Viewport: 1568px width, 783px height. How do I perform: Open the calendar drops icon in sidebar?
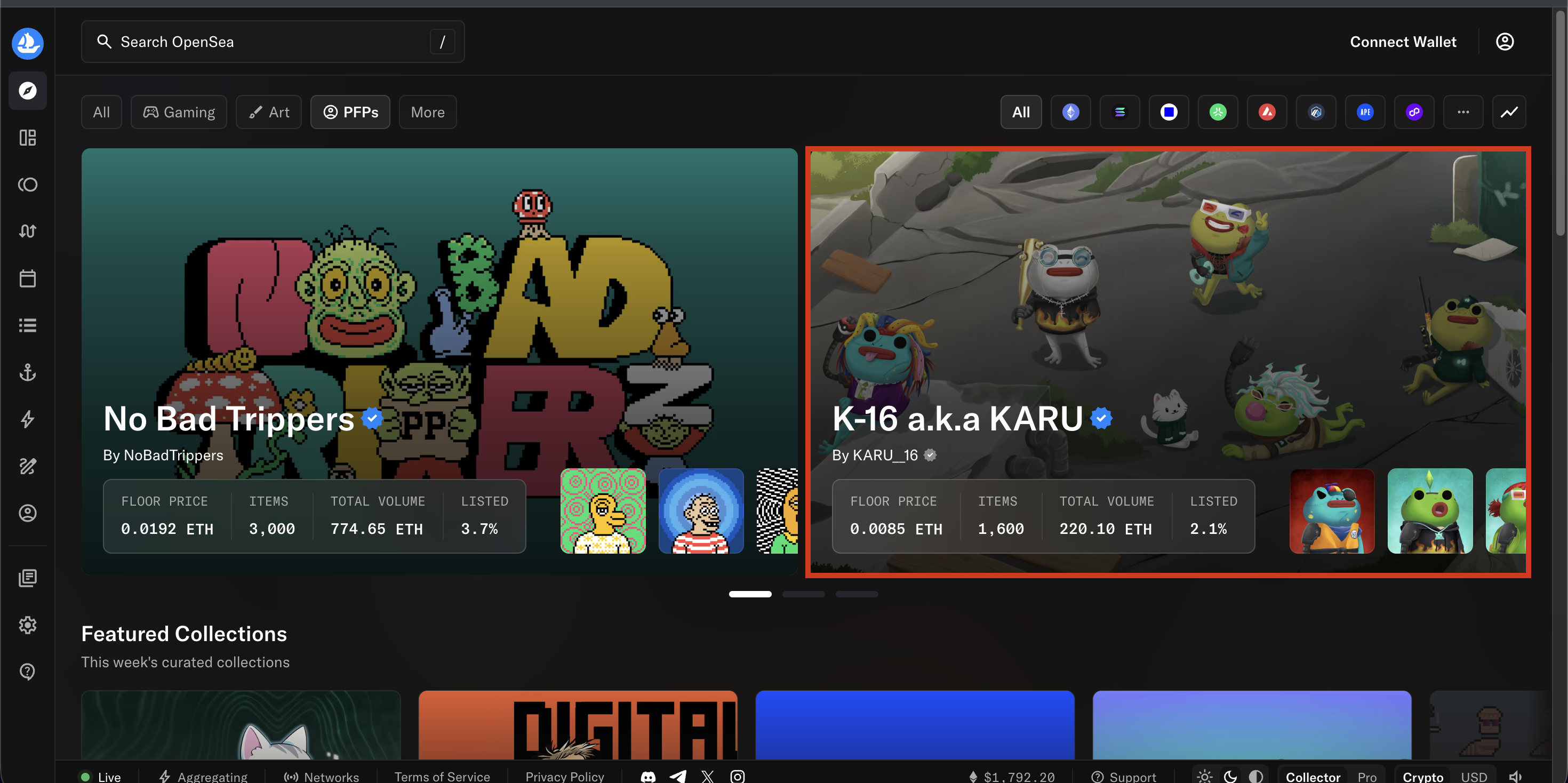click(x=27, y=278)
